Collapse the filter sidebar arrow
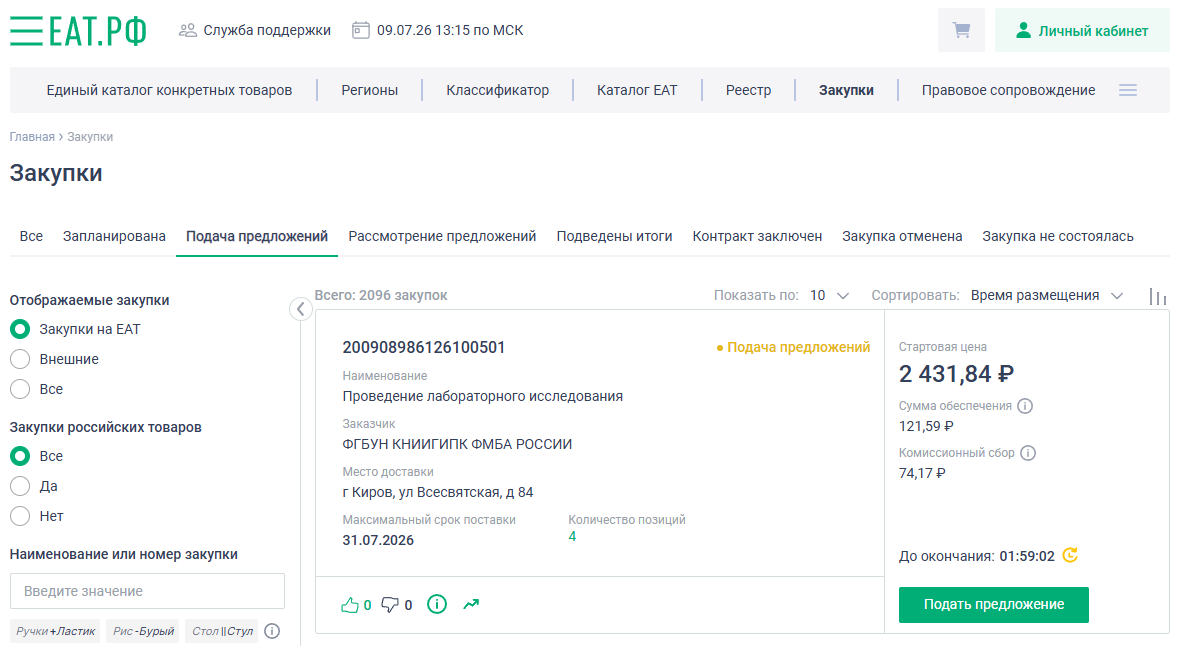1179x646 pixels. click(x=301, y=309)
